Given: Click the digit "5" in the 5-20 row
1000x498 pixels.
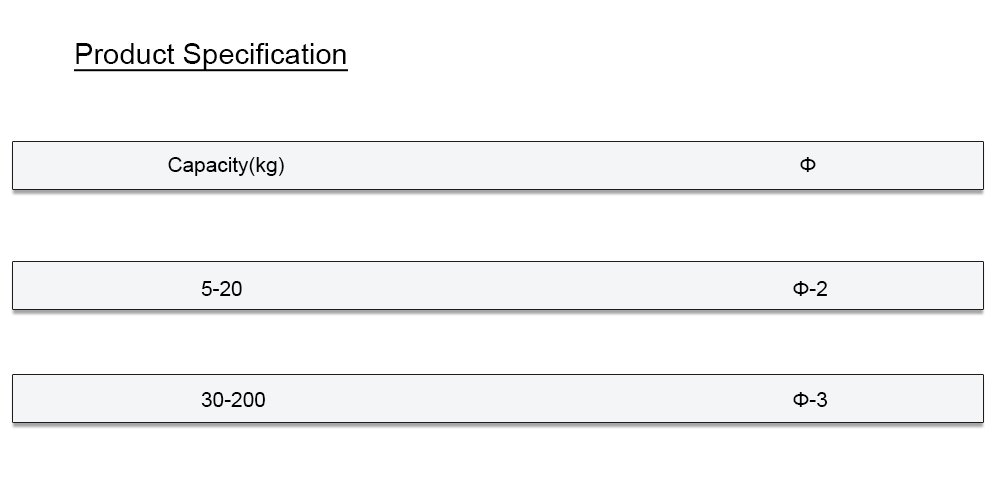Looking at the screenshot, I should click(x=206, y=290).
